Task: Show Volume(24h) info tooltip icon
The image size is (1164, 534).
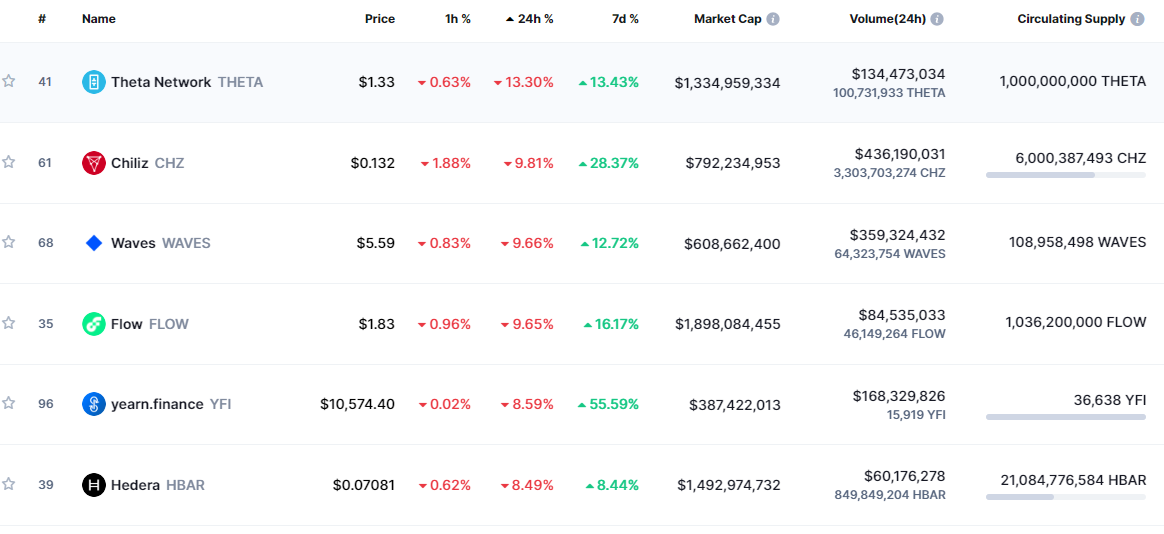Action: [x=937, y=19]
